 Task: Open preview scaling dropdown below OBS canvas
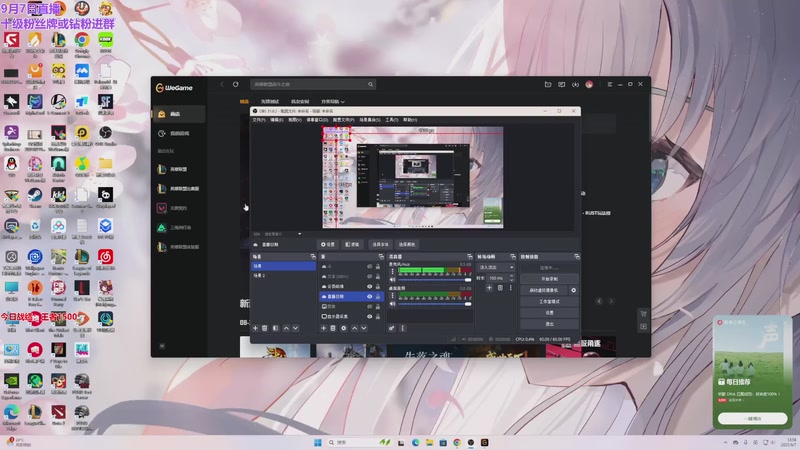point(299,234)
